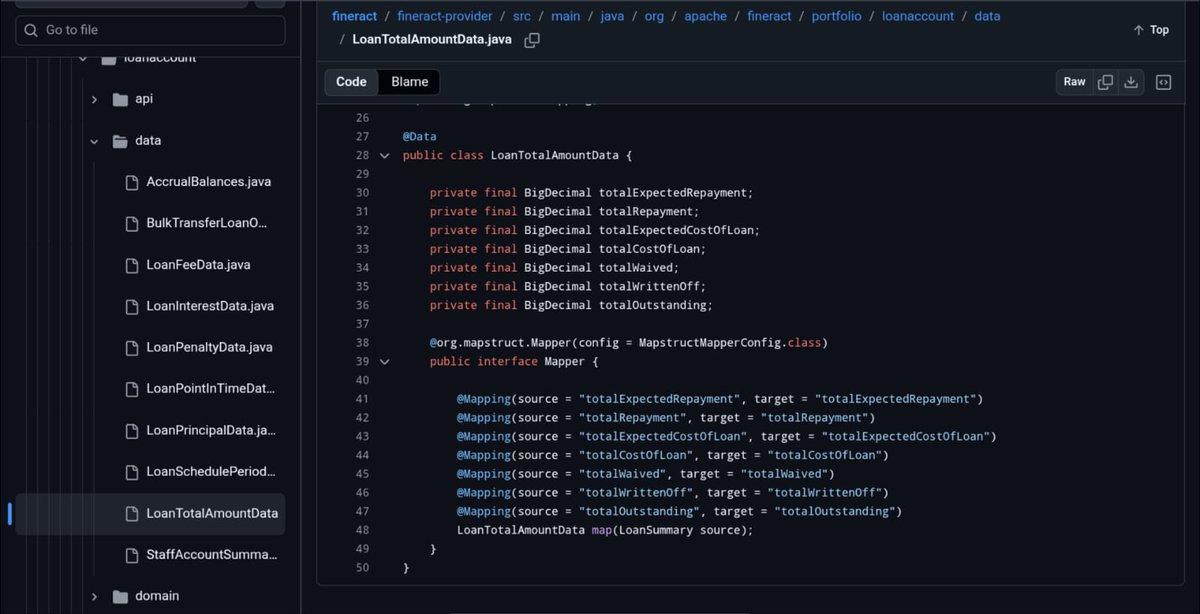Jump to Top of file

point(1151,30)
